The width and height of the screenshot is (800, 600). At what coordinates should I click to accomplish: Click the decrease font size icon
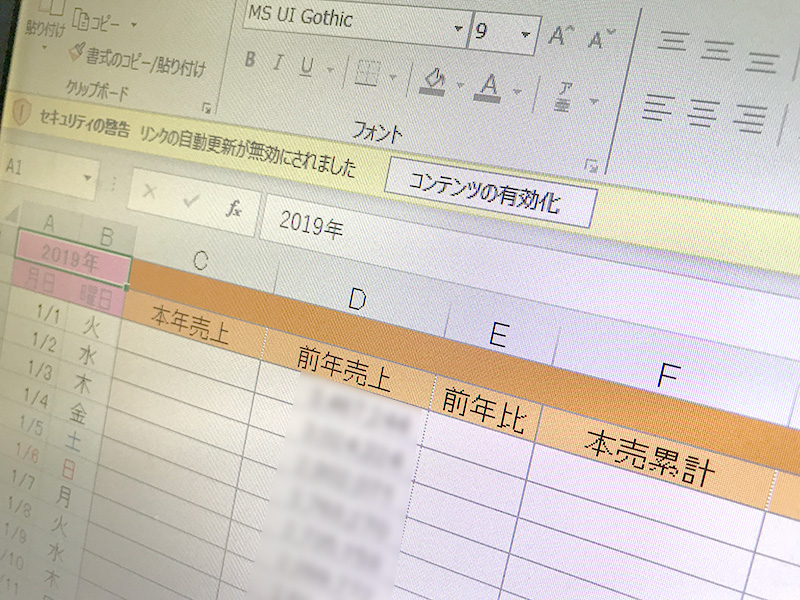[x=600, y=39]
